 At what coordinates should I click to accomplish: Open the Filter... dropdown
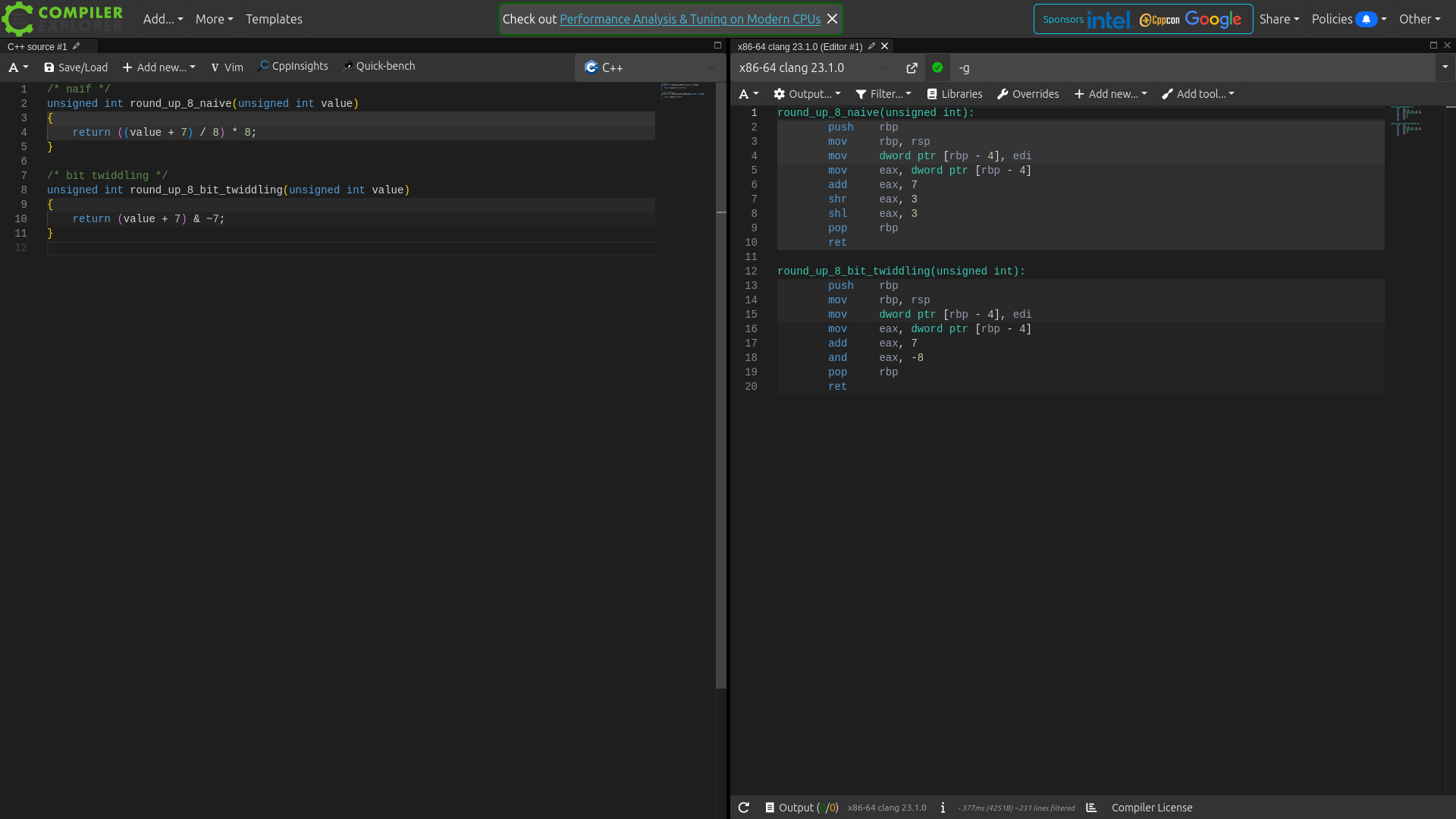pyautogui.click(x=883, y=94)
